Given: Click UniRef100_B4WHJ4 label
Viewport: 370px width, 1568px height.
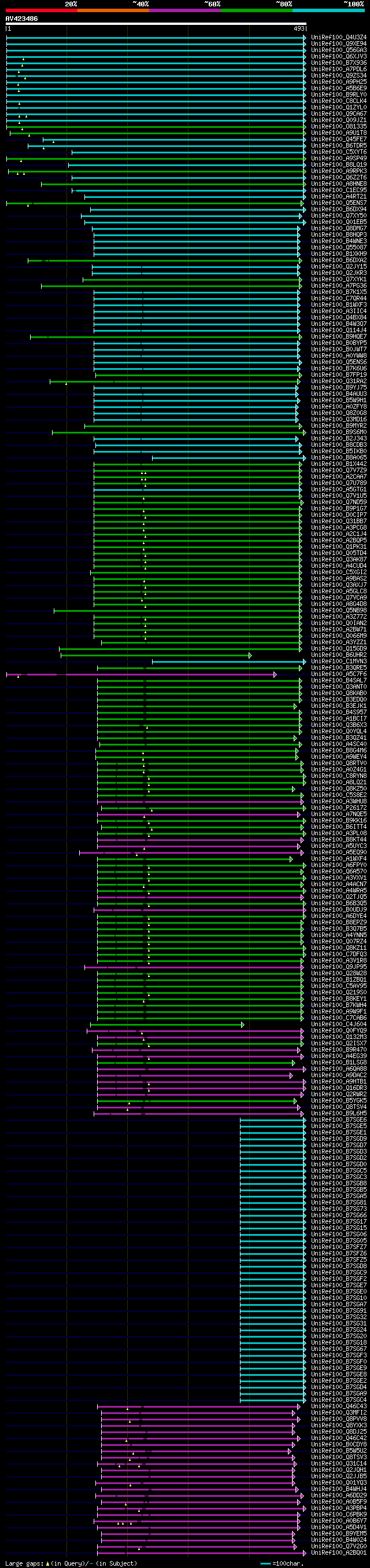Looking at the screenshot, I should (x=338, y=1489).
